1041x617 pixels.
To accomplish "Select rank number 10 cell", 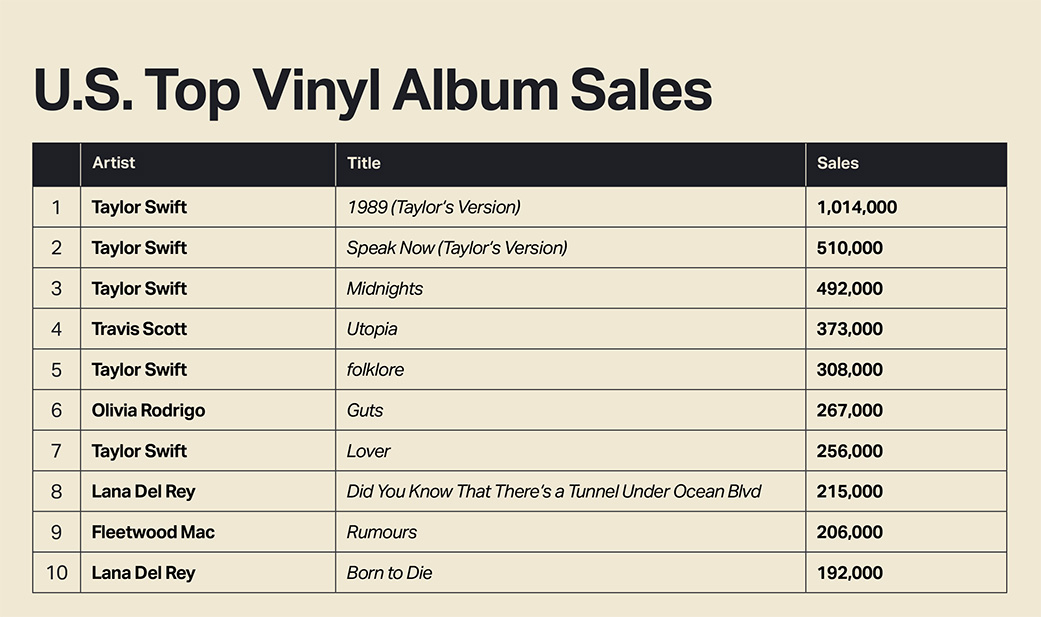I will pos(56,573).
